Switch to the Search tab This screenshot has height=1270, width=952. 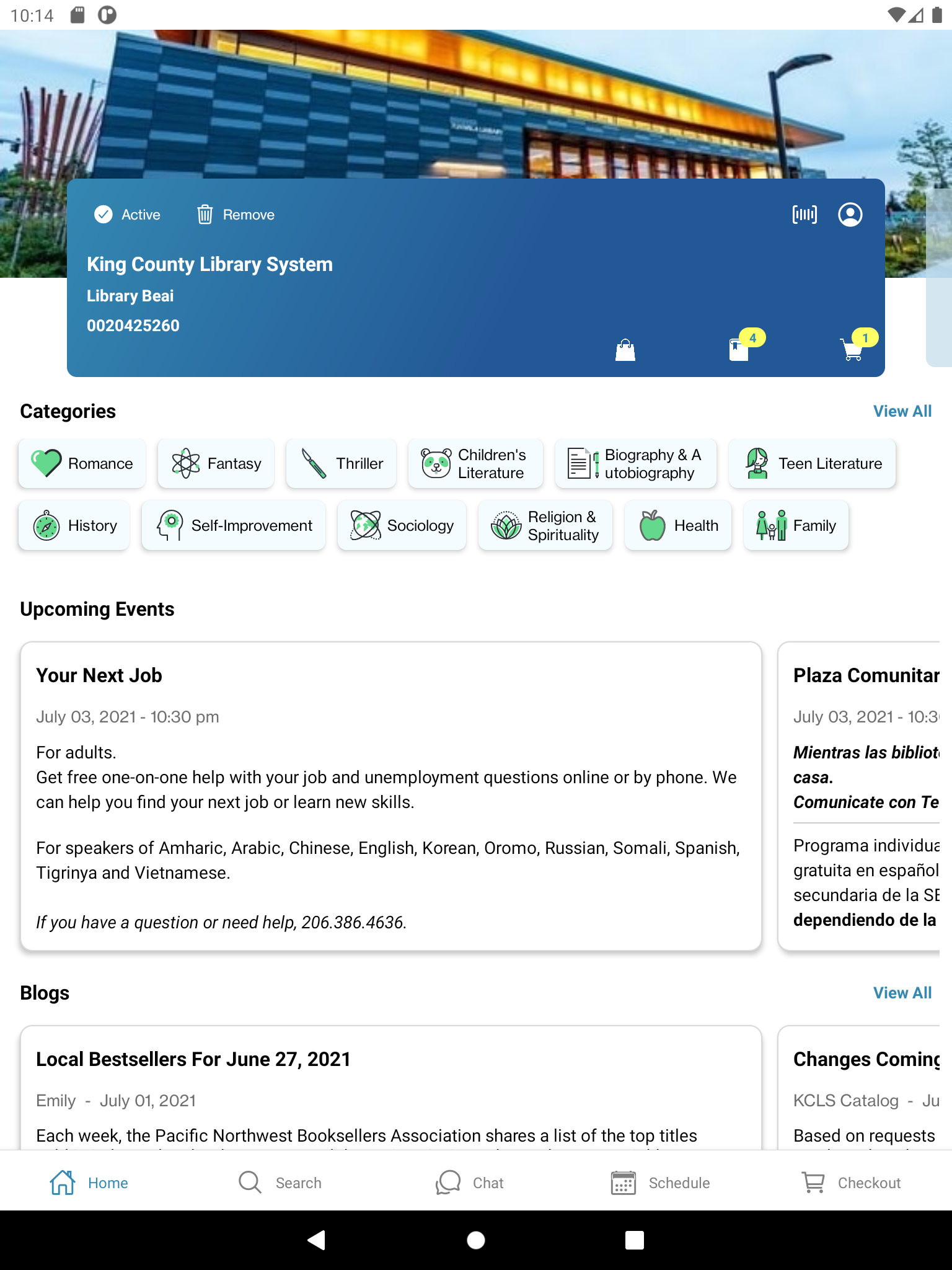pos(280,1183)
